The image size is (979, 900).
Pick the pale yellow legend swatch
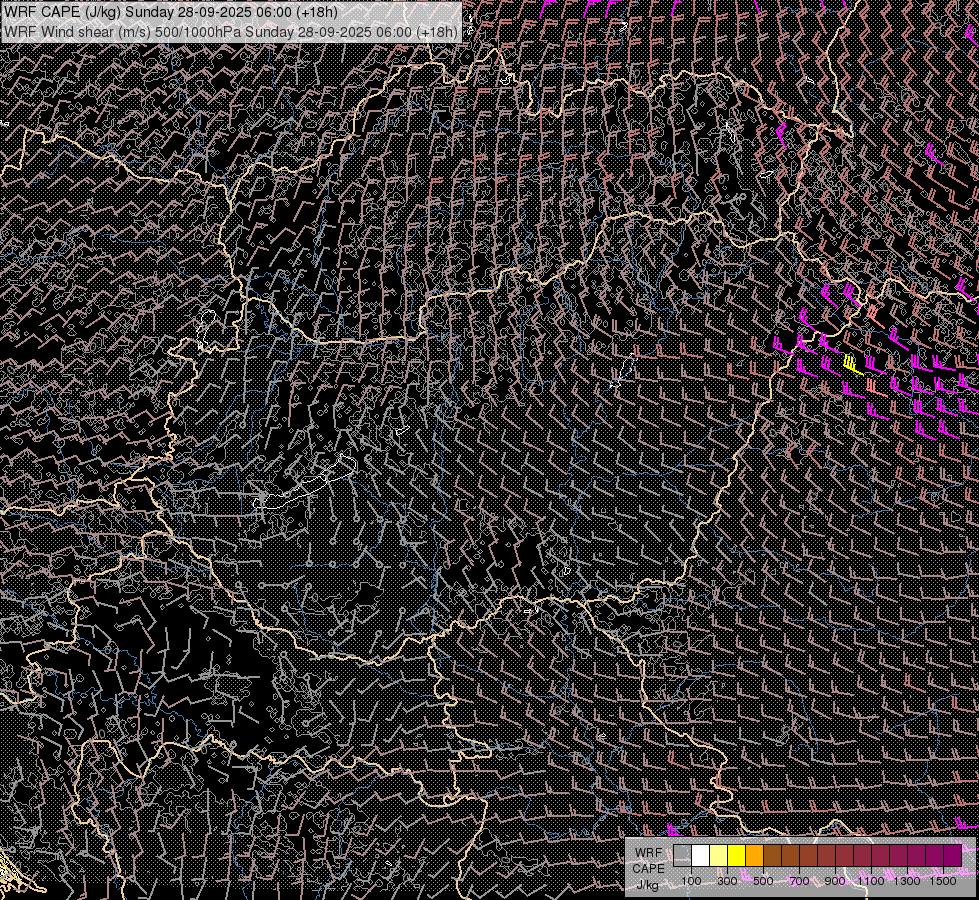click(x=718, y=855)
